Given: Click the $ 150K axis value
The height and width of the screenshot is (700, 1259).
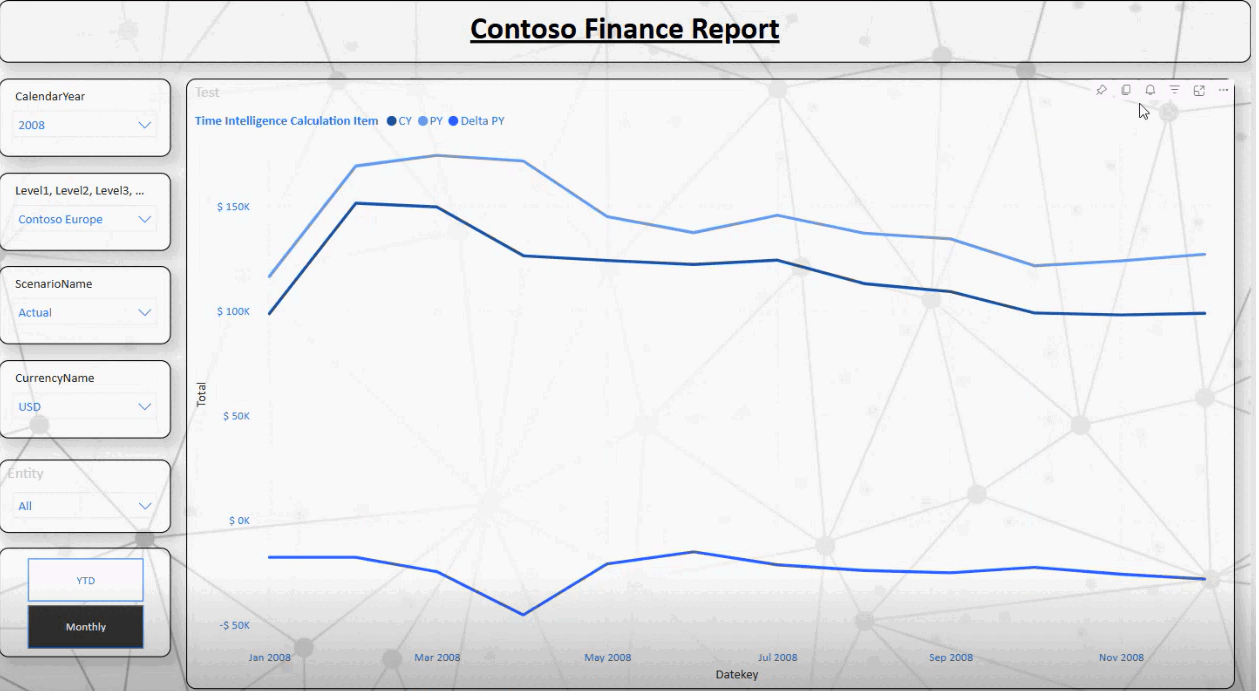Looking at the screenshot, I should pyautogui.click(x=233, y=207).
